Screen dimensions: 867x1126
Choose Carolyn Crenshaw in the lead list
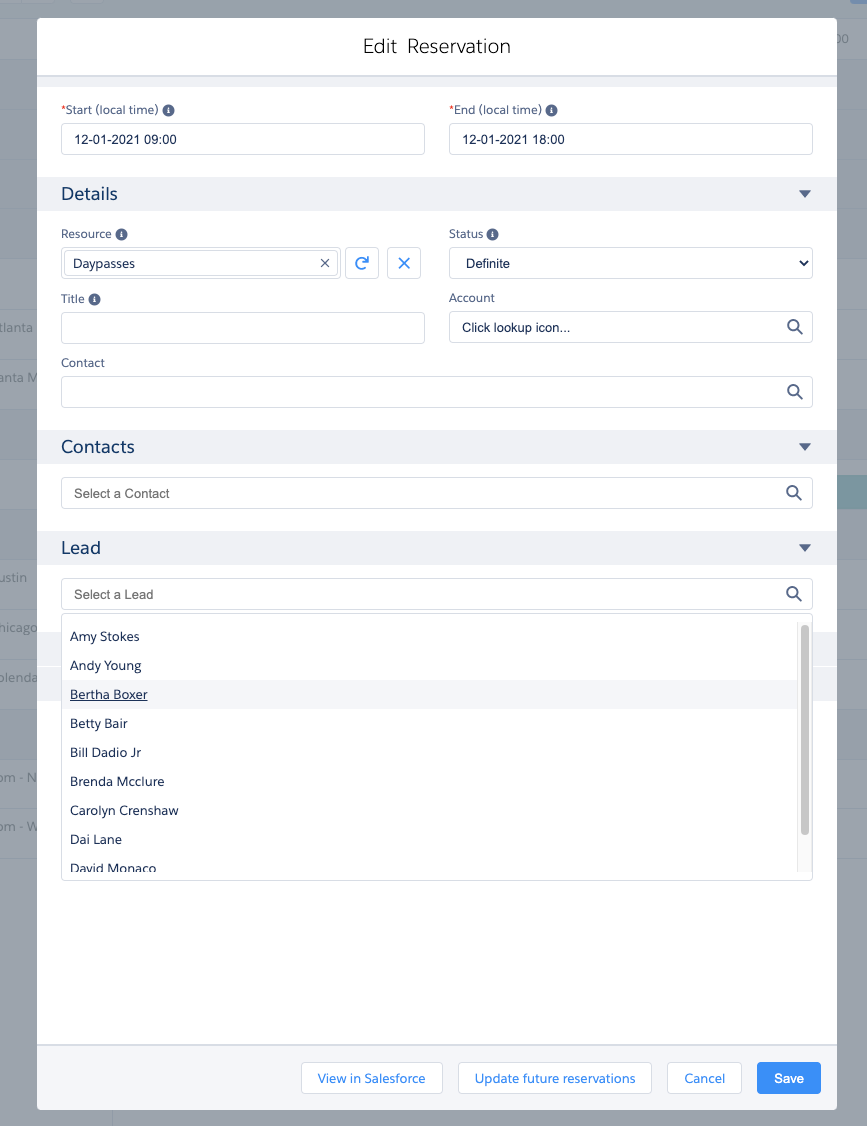click(124, 811)
